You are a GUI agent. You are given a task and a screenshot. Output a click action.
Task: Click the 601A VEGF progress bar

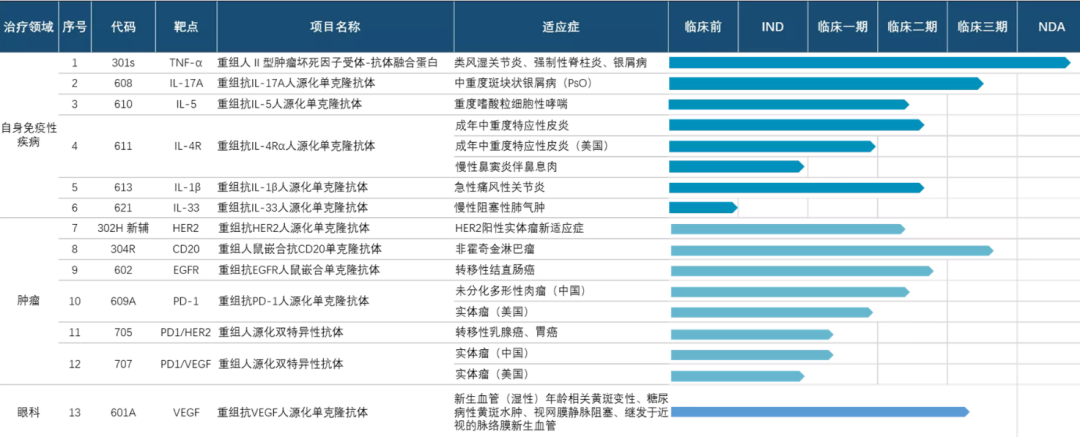[x=818, y=412]
